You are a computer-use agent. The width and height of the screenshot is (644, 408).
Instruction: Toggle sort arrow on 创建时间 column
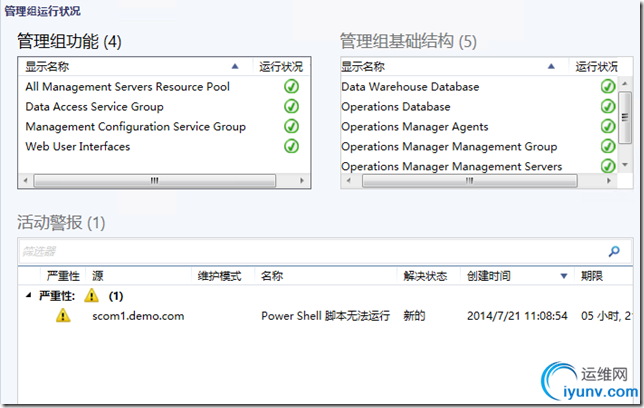564,276
